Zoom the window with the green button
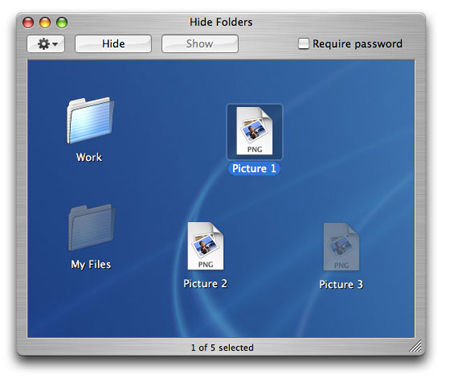This screenshot has width=450, height=383. pos(62,22)
